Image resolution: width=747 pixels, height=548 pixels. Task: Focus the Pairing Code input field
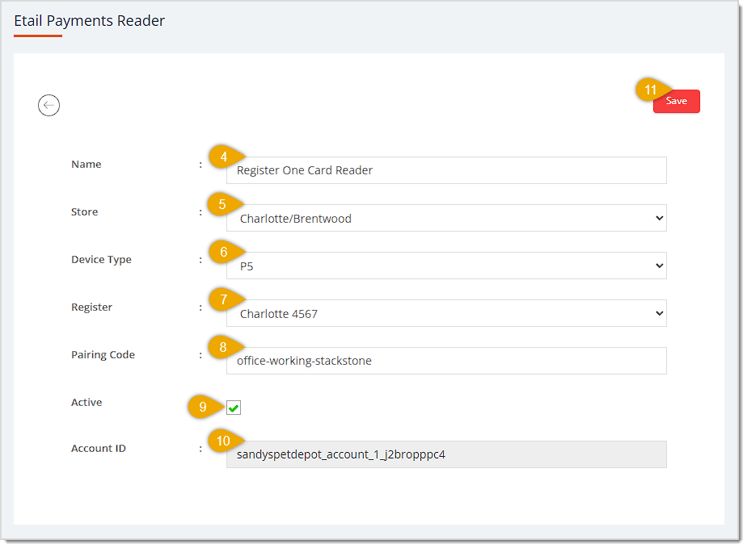[x=446, y=361]
